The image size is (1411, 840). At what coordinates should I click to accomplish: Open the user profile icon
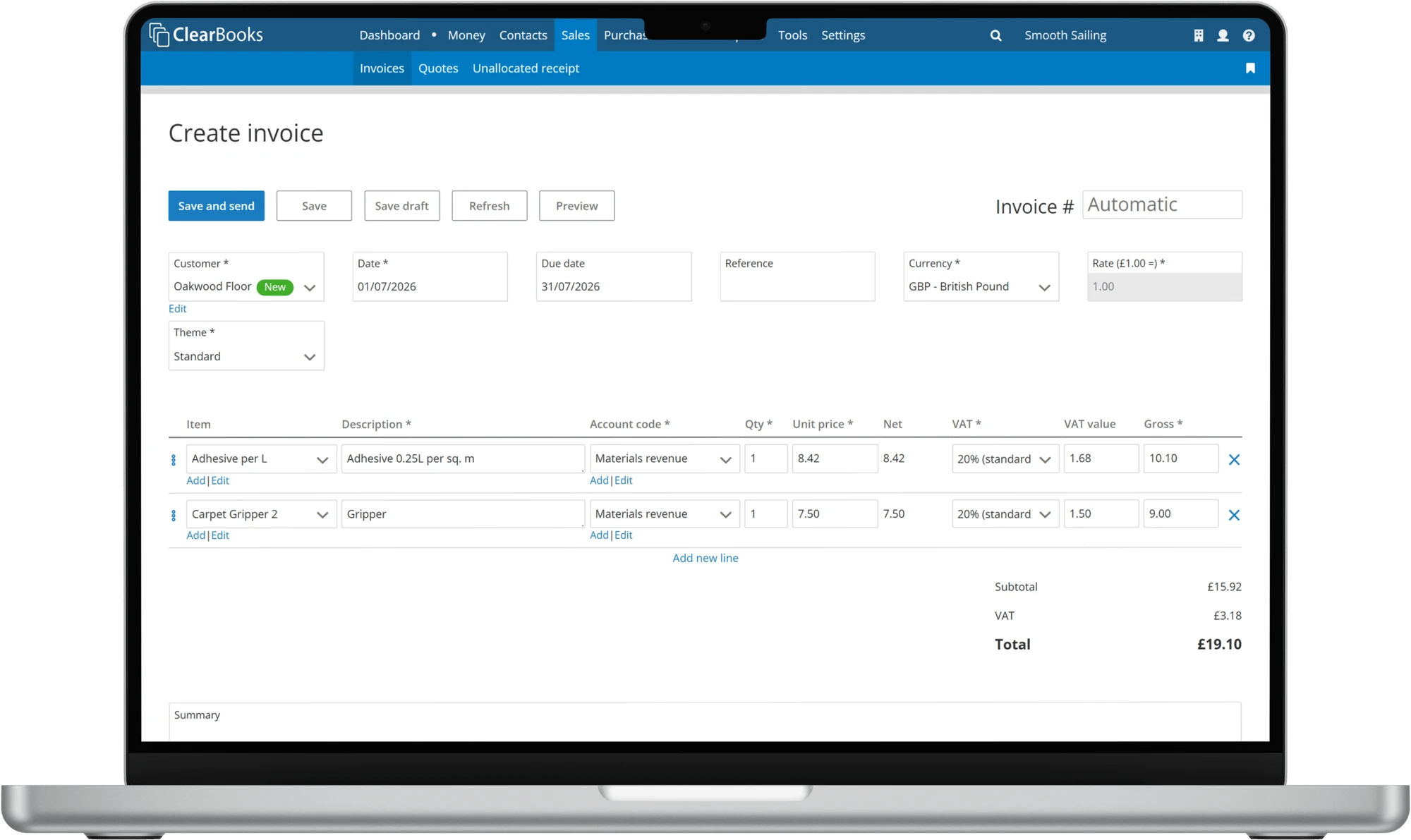[1223, 35]
